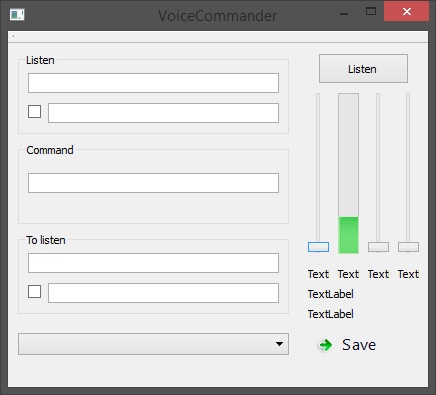The height and width of the screenshot is (395, 436).
Task: Focus the Command text field
Action: coord(153,183)
